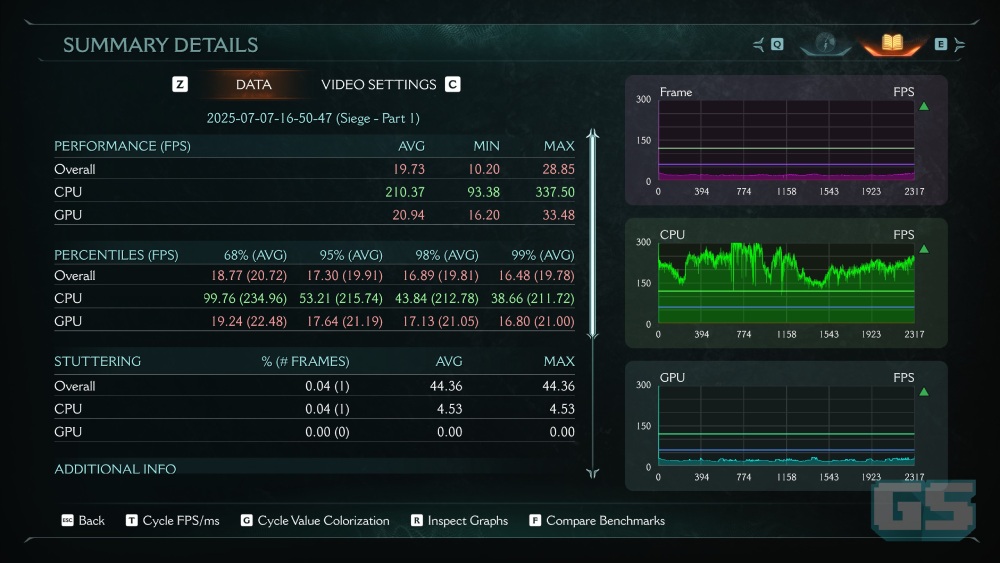Image resolution: width=1000 pixels, height=563 pixels.
Task: Click Compare Benchmarks
Action: tap(605, 520)
